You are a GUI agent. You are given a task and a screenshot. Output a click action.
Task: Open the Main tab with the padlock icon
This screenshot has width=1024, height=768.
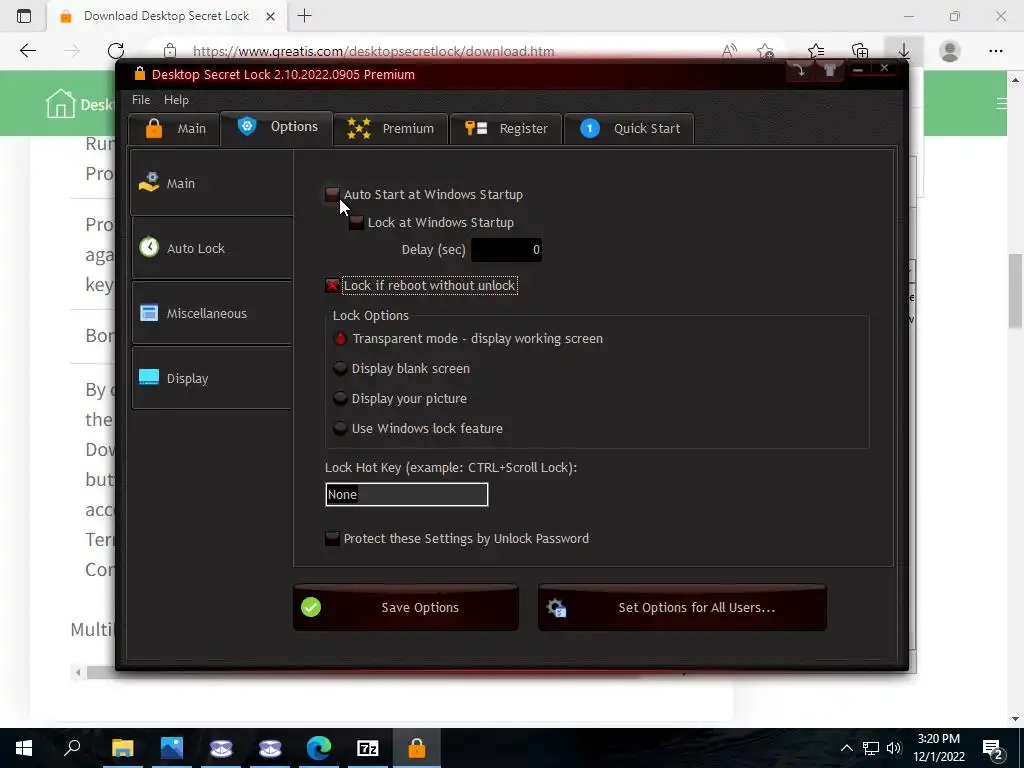point(174,129)
